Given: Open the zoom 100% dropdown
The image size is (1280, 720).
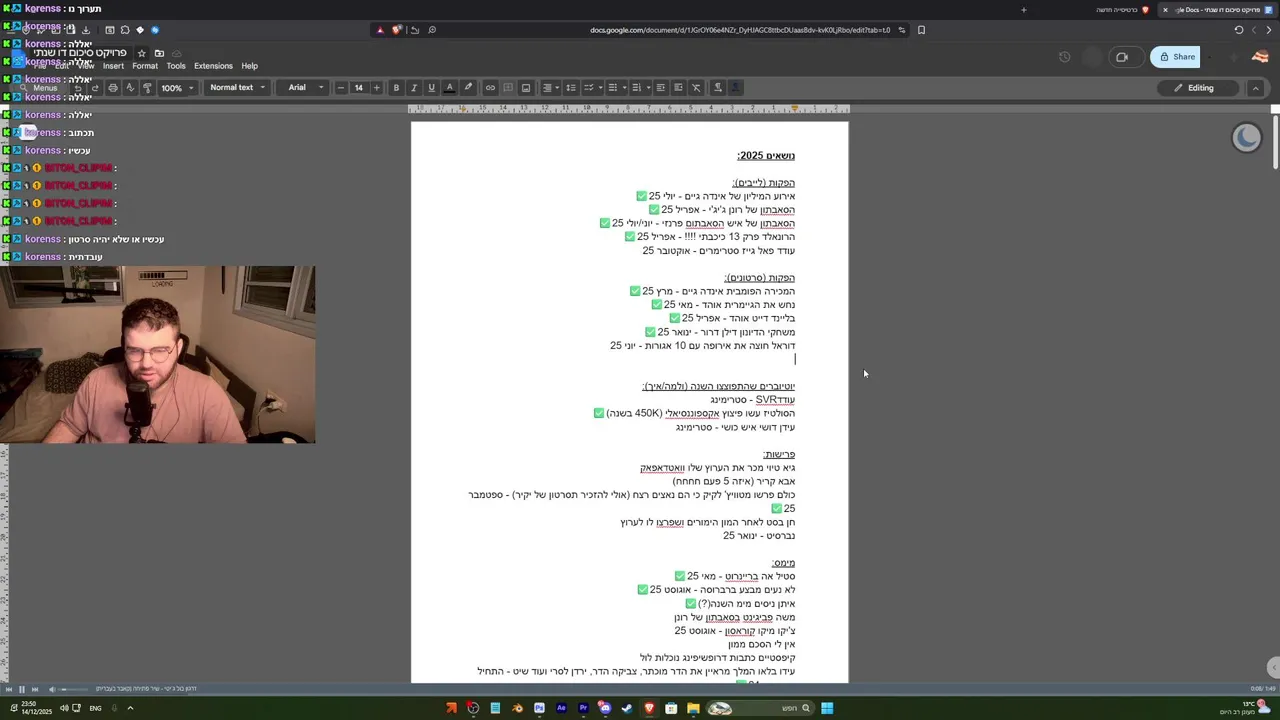Looking at the screenshot, I should [x=178, y=88].
